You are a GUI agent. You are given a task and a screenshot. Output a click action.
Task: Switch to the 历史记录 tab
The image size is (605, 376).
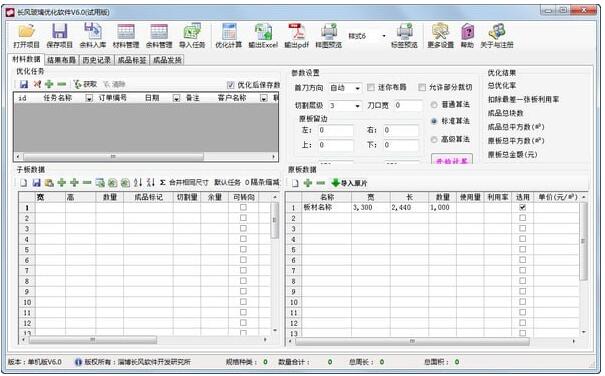pos(97,60)
